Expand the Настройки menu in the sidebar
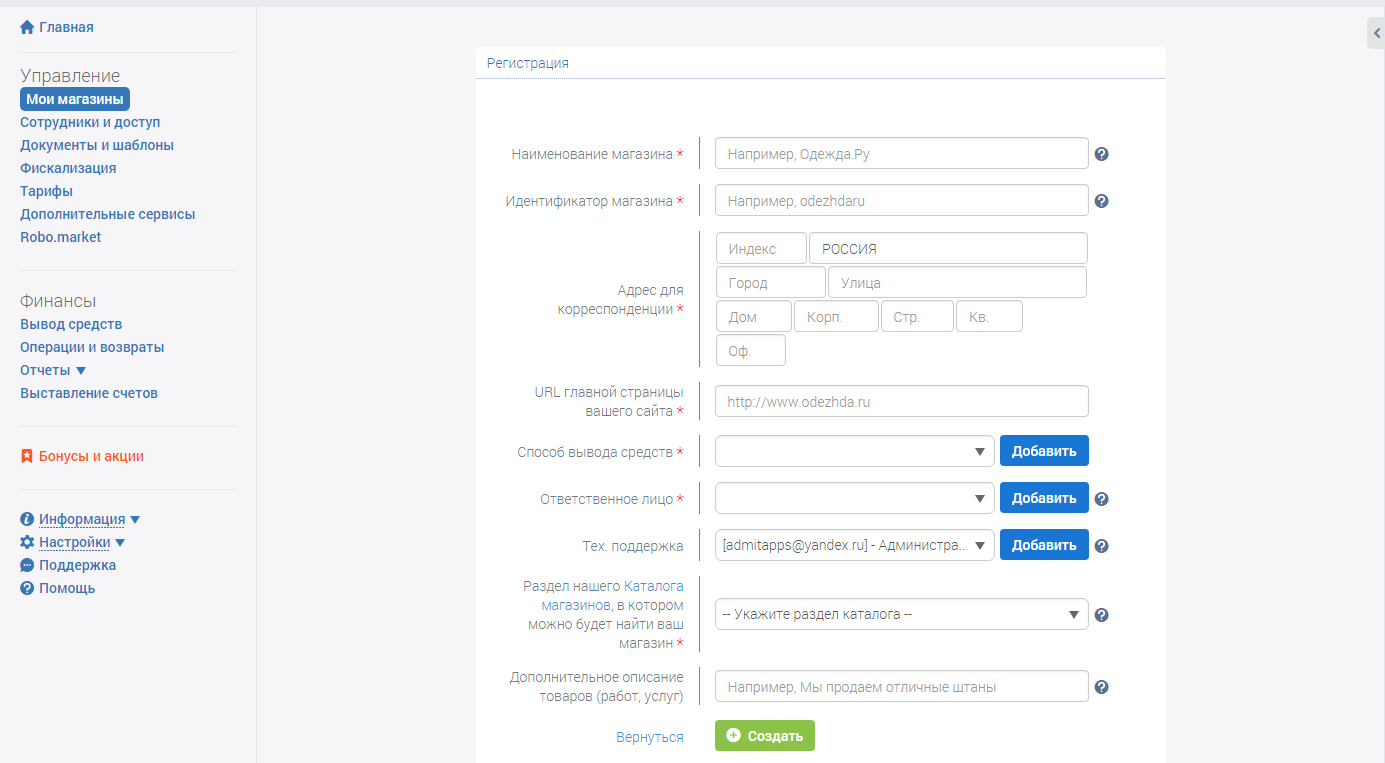1385x763 pixels. (x=120, y=543)
